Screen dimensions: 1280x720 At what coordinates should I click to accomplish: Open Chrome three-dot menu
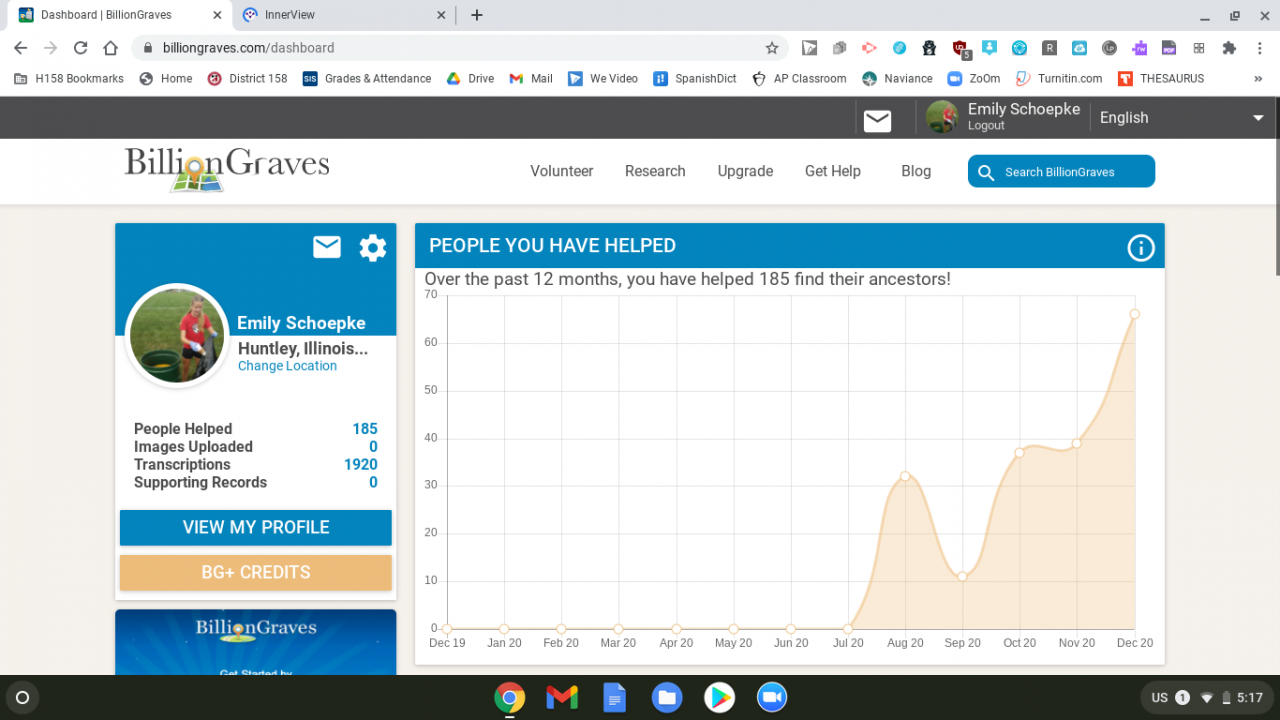click(x=1260, y=48)
